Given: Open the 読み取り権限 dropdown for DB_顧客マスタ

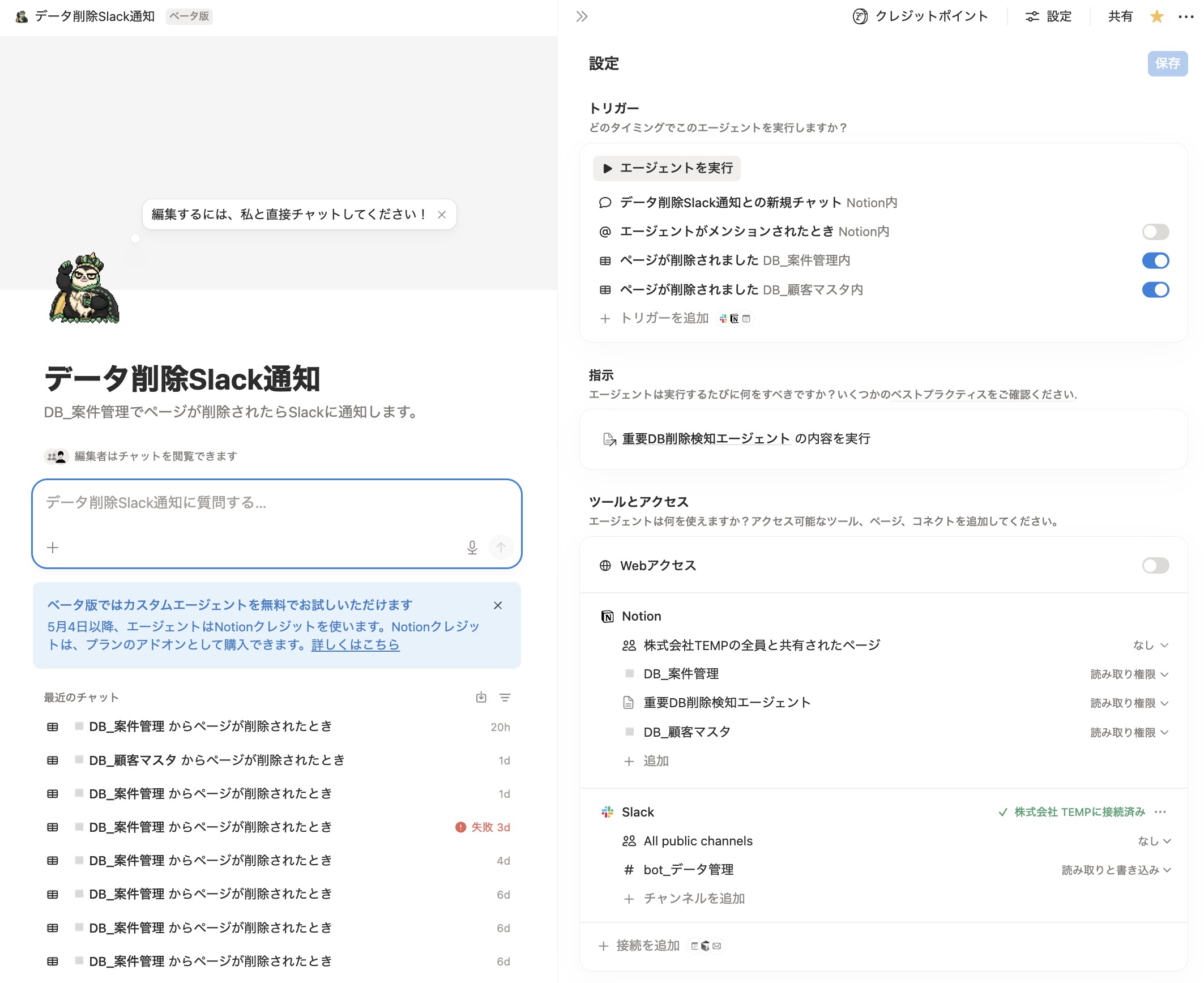Looking at the screenshot, I should click(1129, 733).
